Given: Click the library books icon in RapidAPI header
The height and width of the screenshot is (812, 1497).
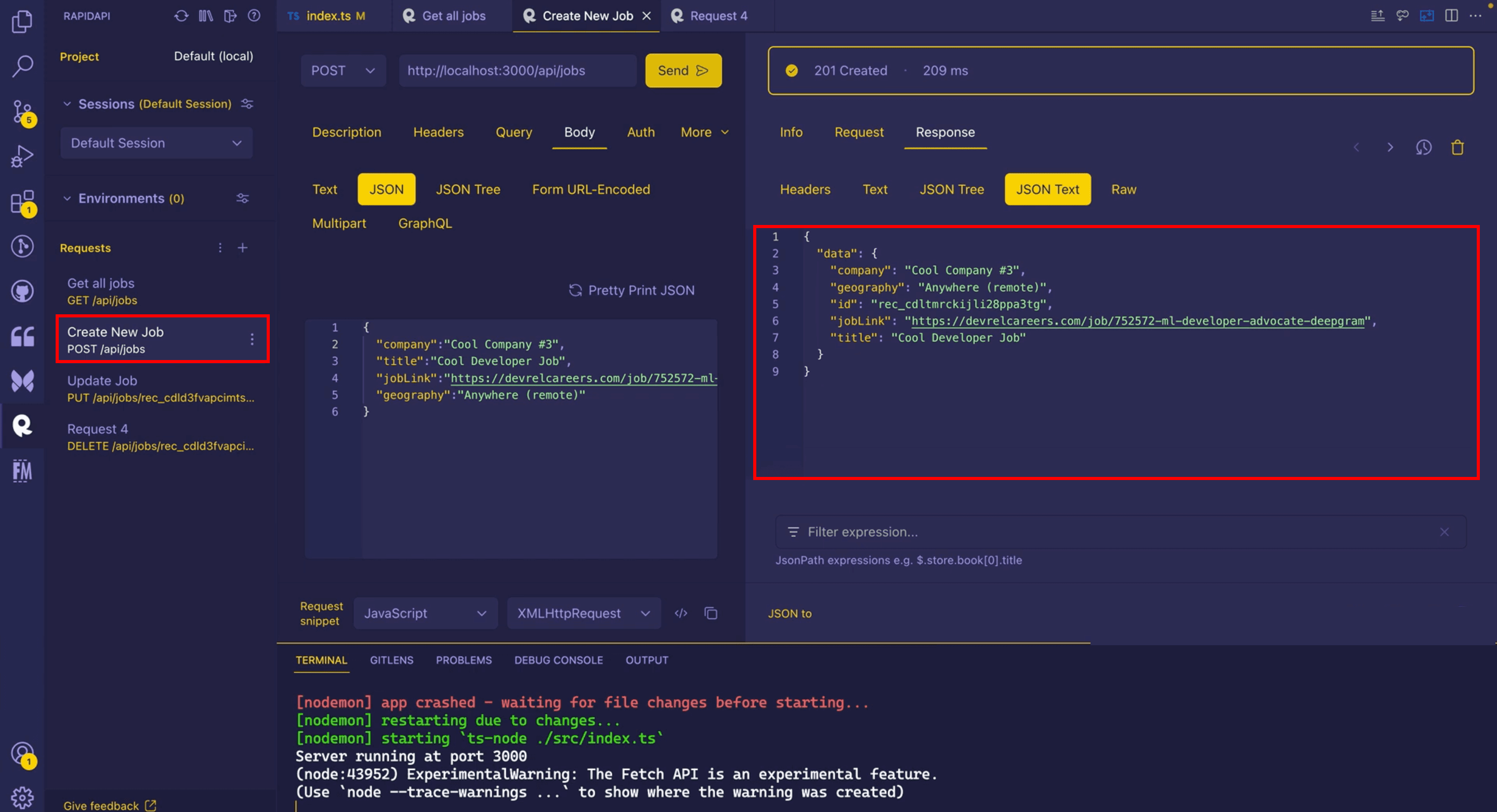Looking at the screenshot, I should tap(206, 16).
